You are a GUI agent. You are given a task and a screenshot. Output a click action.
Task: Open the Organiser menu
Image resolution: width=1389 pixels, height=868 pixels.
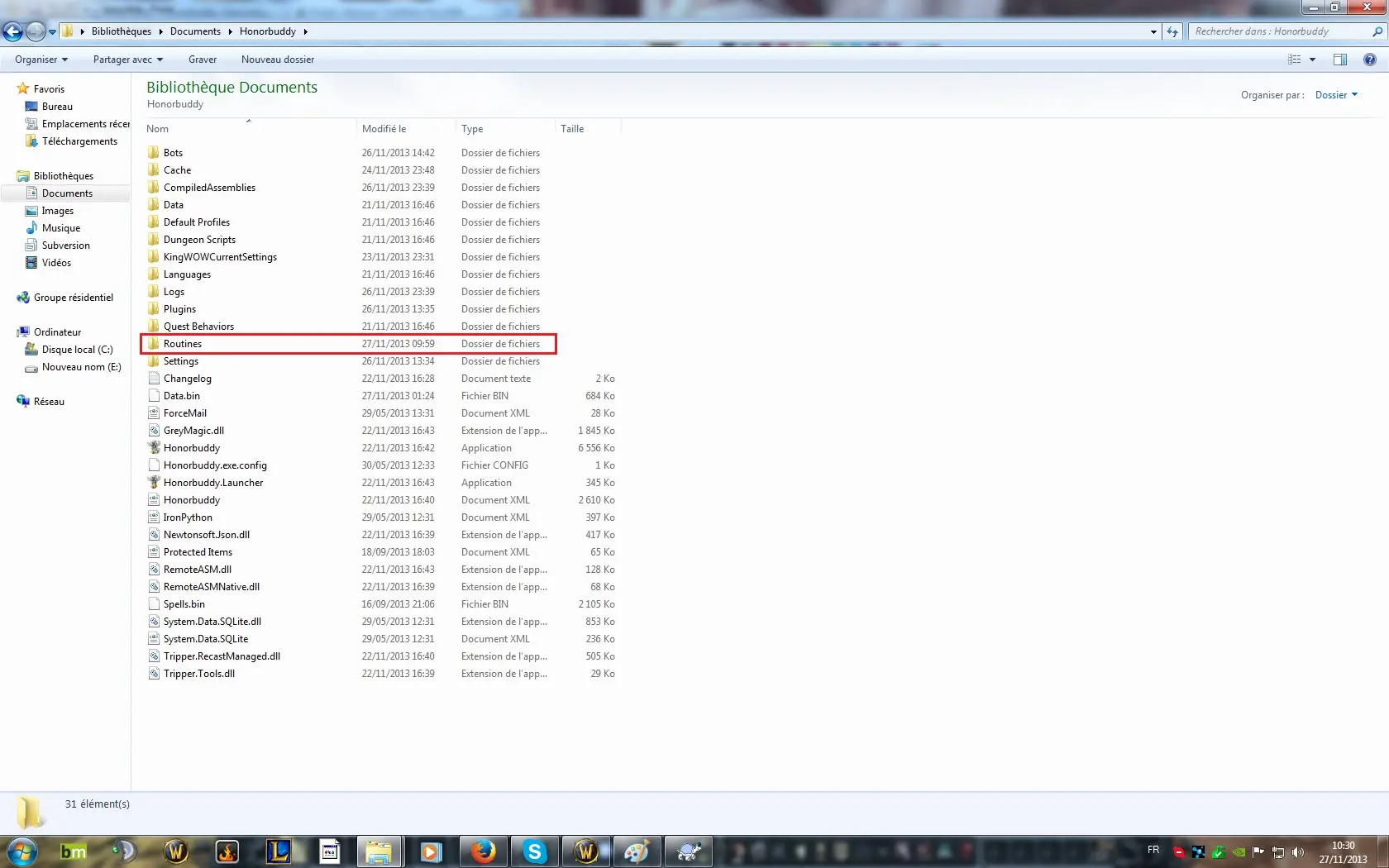pyautogui.click(x=41, y=60)
